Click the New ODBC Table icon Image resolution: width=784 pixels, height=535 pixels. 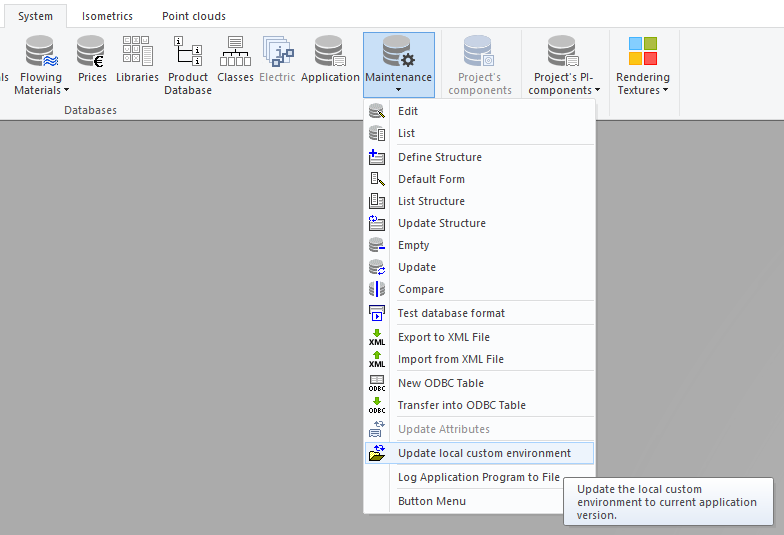pyautogui.click(x=377, y=383)
